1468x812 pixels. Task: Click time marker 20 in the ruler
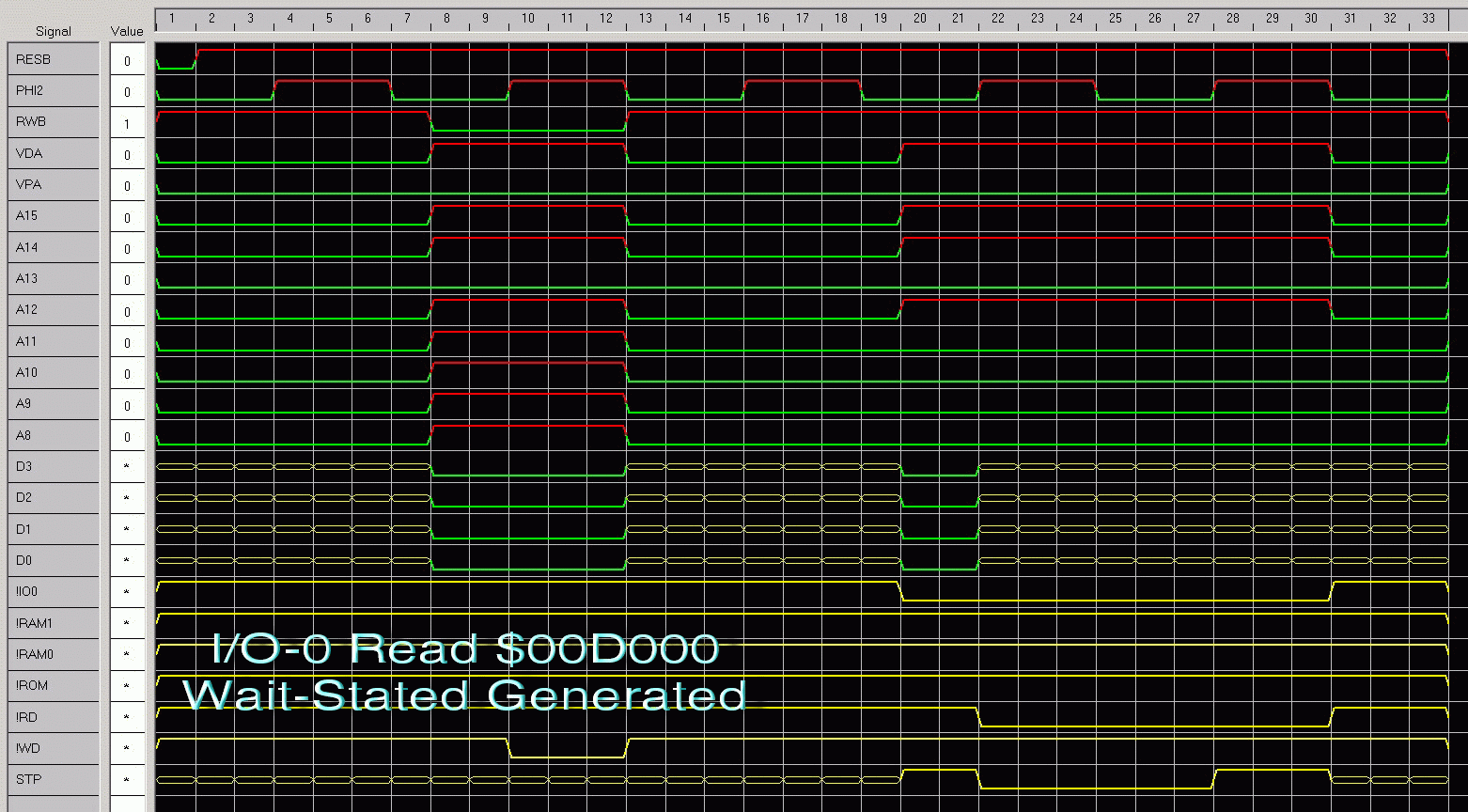(919, 19)
